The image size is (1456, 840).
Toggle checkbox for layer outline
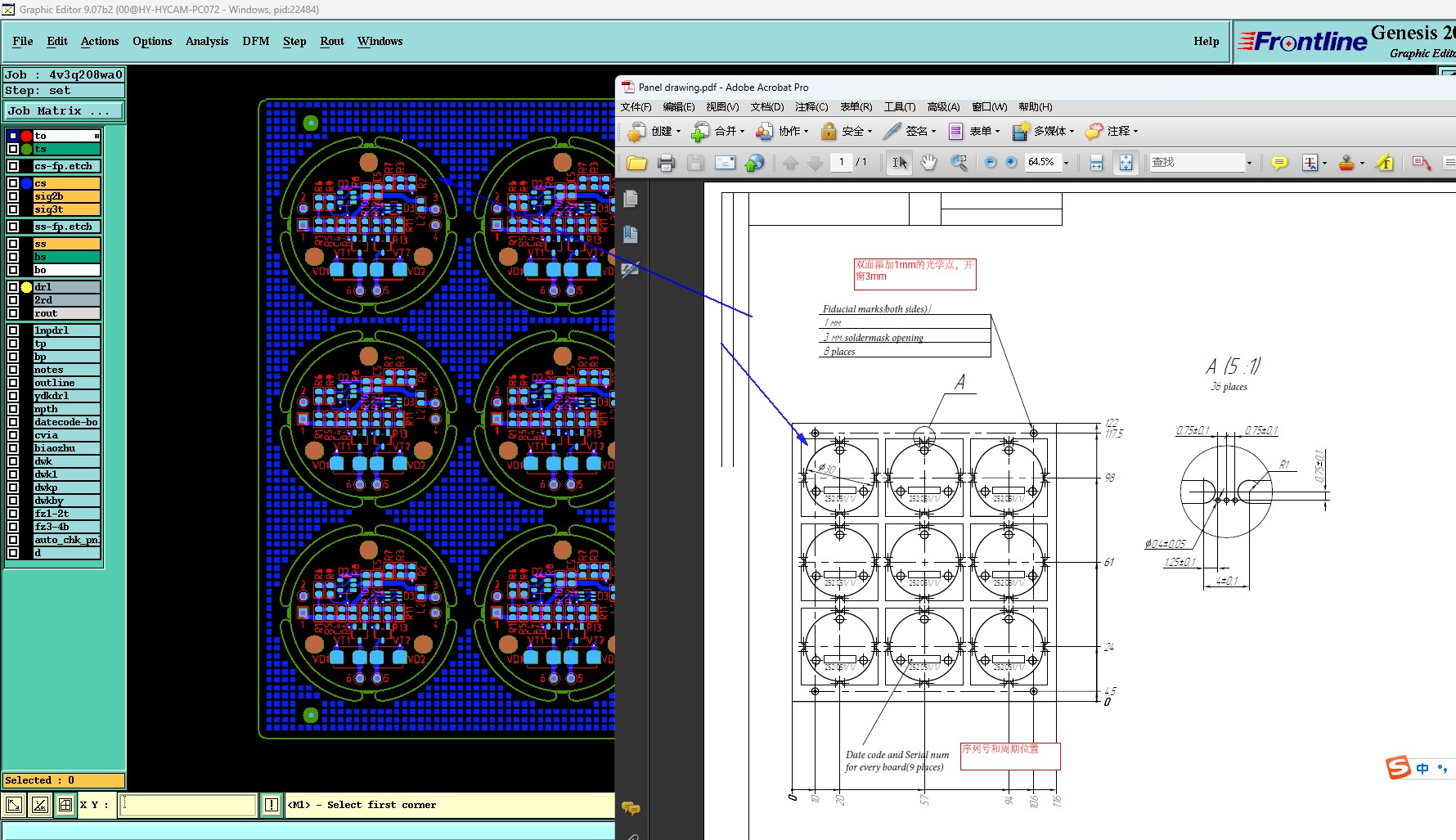(13, 383)
